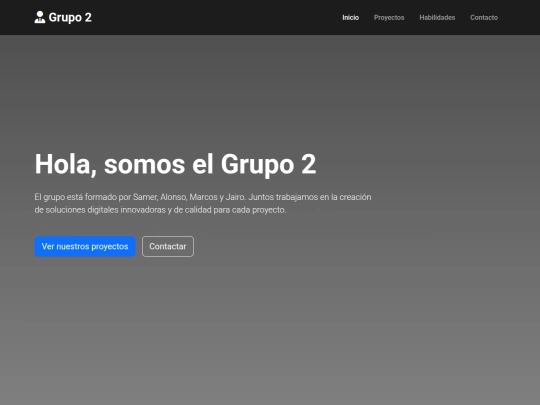540x405 pixels.
Task: Click the empty dark navbar area between logo and links
Action: 217,17
